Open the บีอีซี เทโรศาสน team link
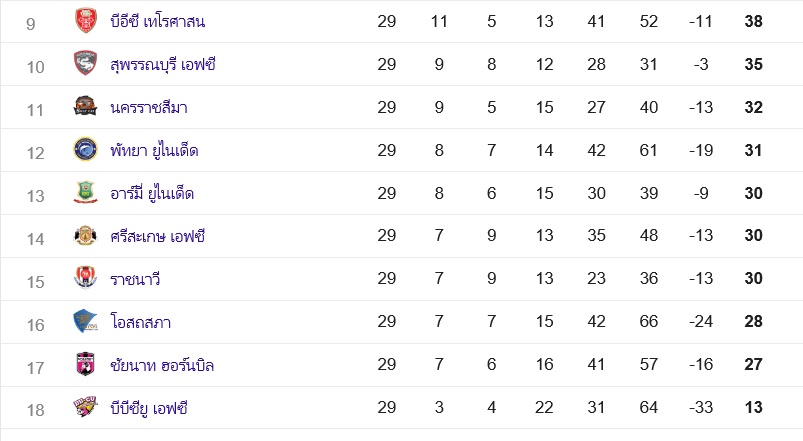This screenshot has width=803, height=441. click(158, 22)
